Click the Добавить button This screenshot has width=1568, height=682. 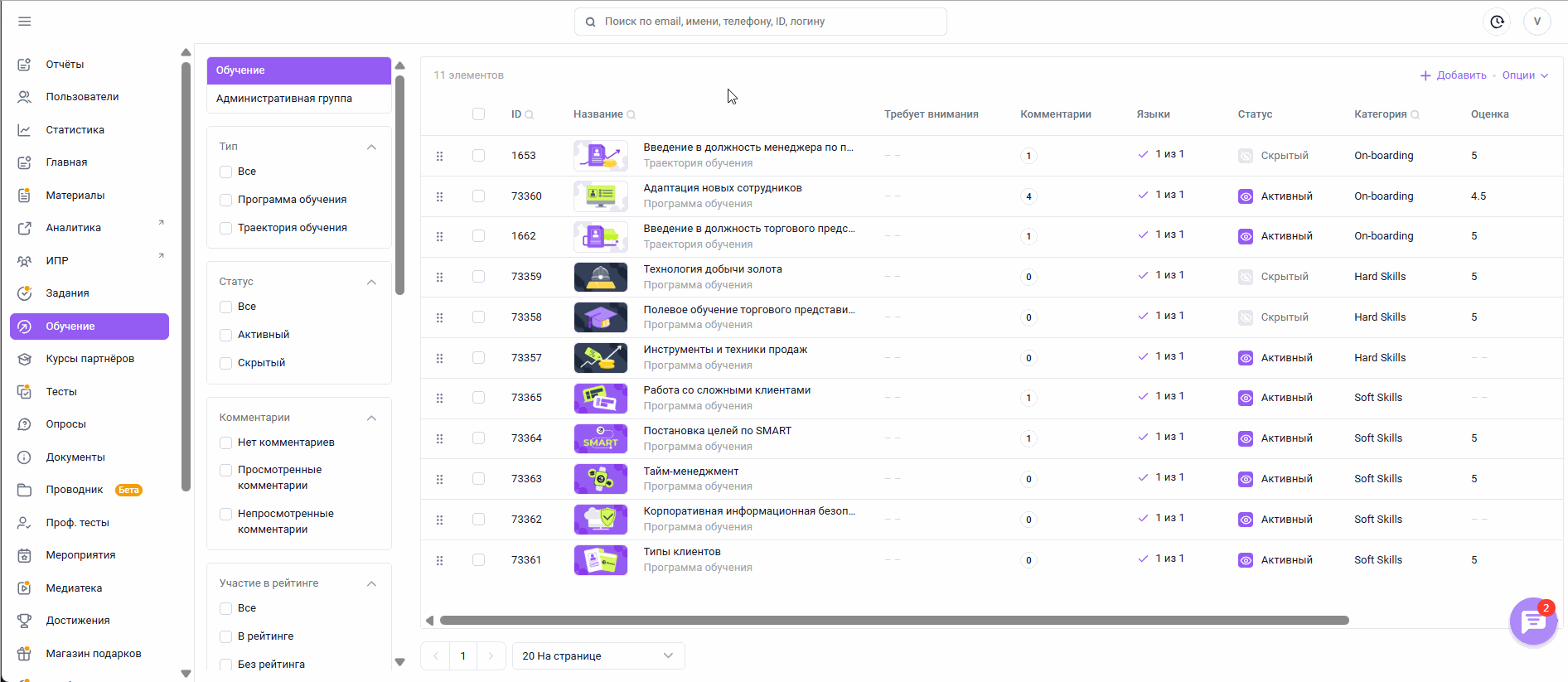tap(1454, 75)
